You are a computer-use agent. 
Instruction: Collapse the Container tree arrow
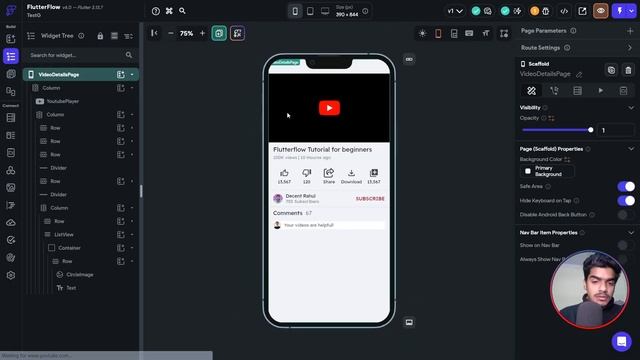pyautogui.click(x=132, y=248)
